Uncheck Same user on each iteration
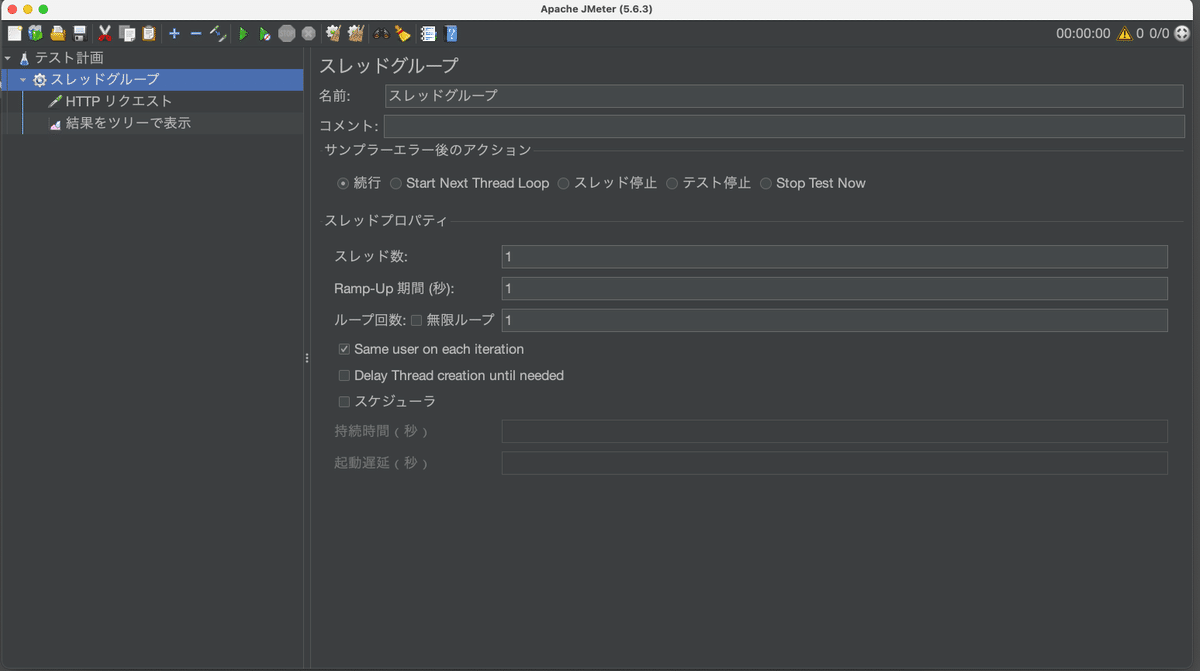This screenshot has width=1200, height=671. click(x=344, y=349)
